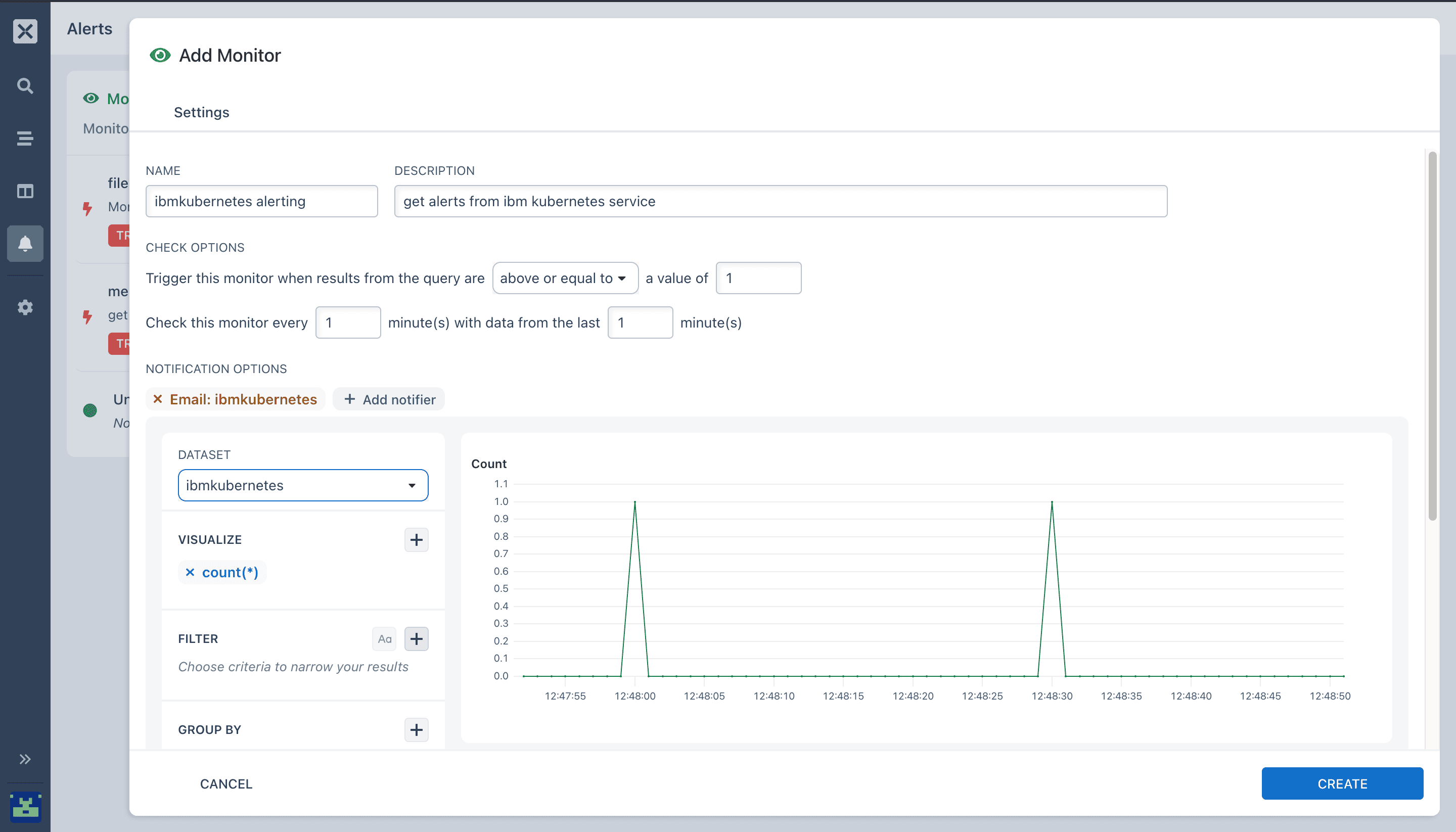Screen dimensions: 1456x832
Task: Click the Add notifier button
Action: click(x=389, y=399)
